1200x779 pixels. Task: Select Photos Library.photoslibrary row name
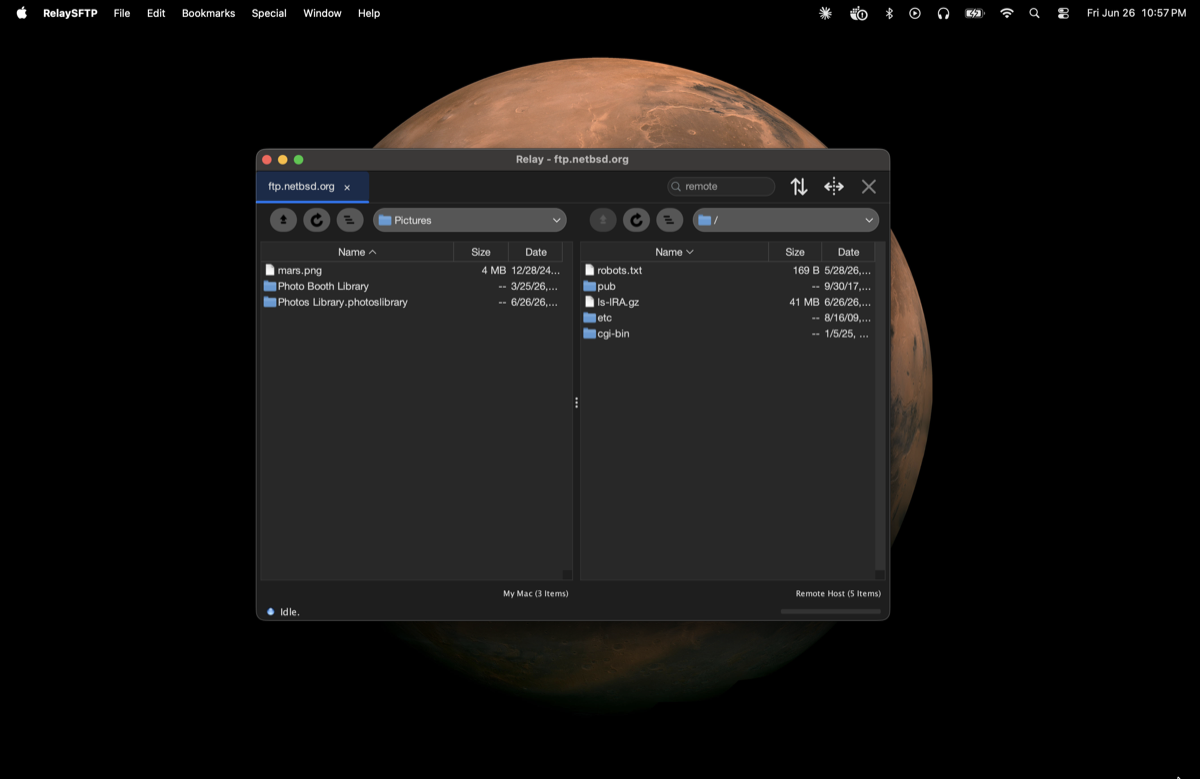[343, 302]
